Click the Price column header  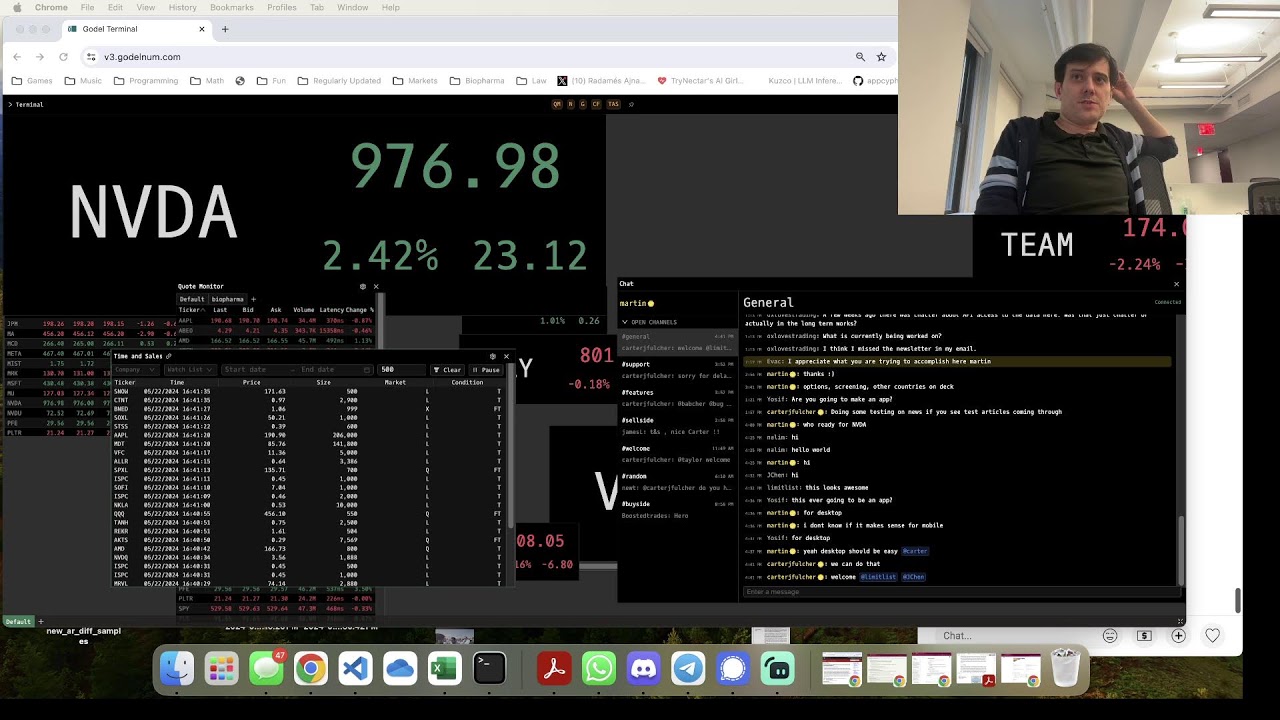pyautogui.click(x=251, y=382)
